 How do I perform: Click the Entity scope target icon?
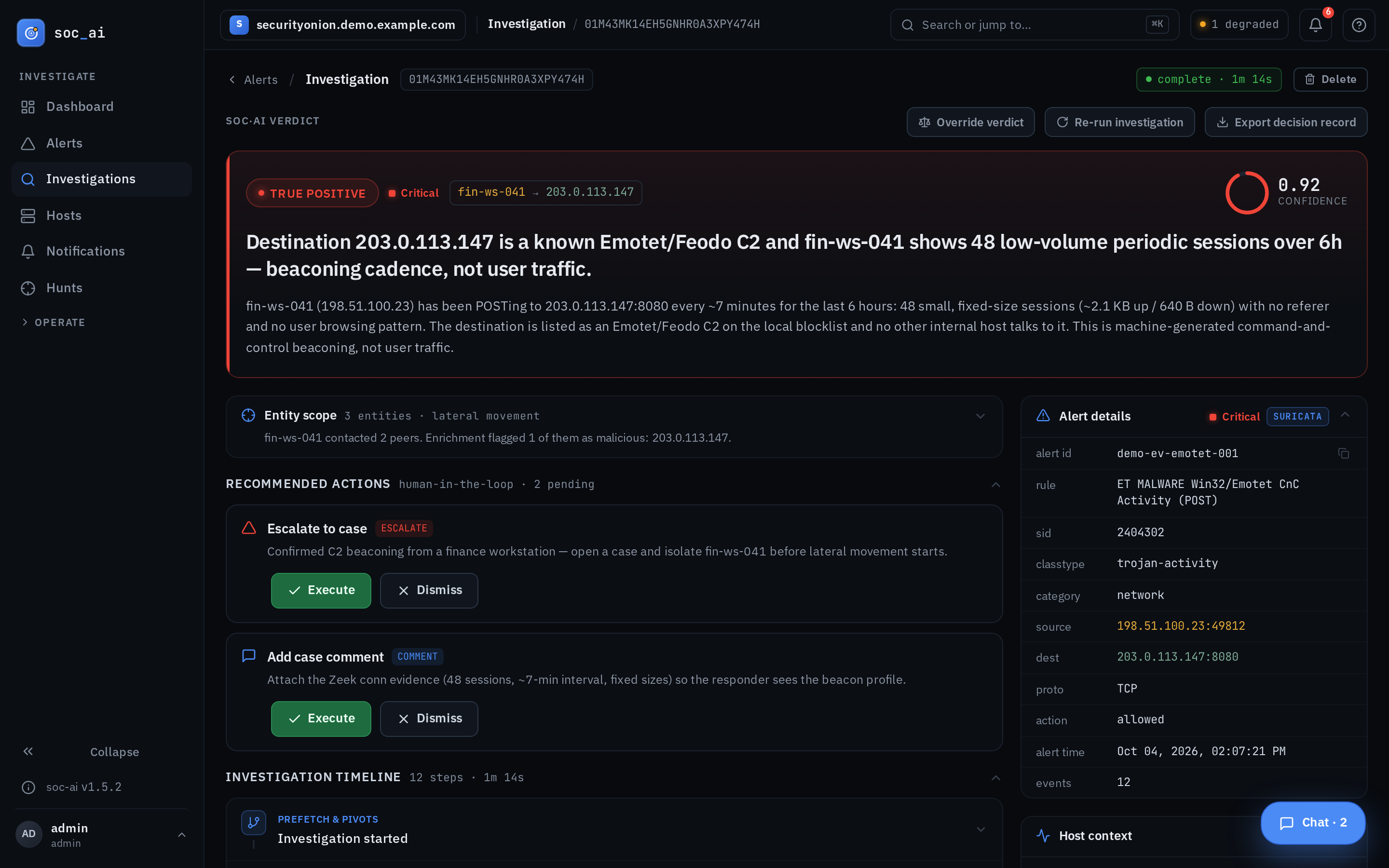coord(248,416)
